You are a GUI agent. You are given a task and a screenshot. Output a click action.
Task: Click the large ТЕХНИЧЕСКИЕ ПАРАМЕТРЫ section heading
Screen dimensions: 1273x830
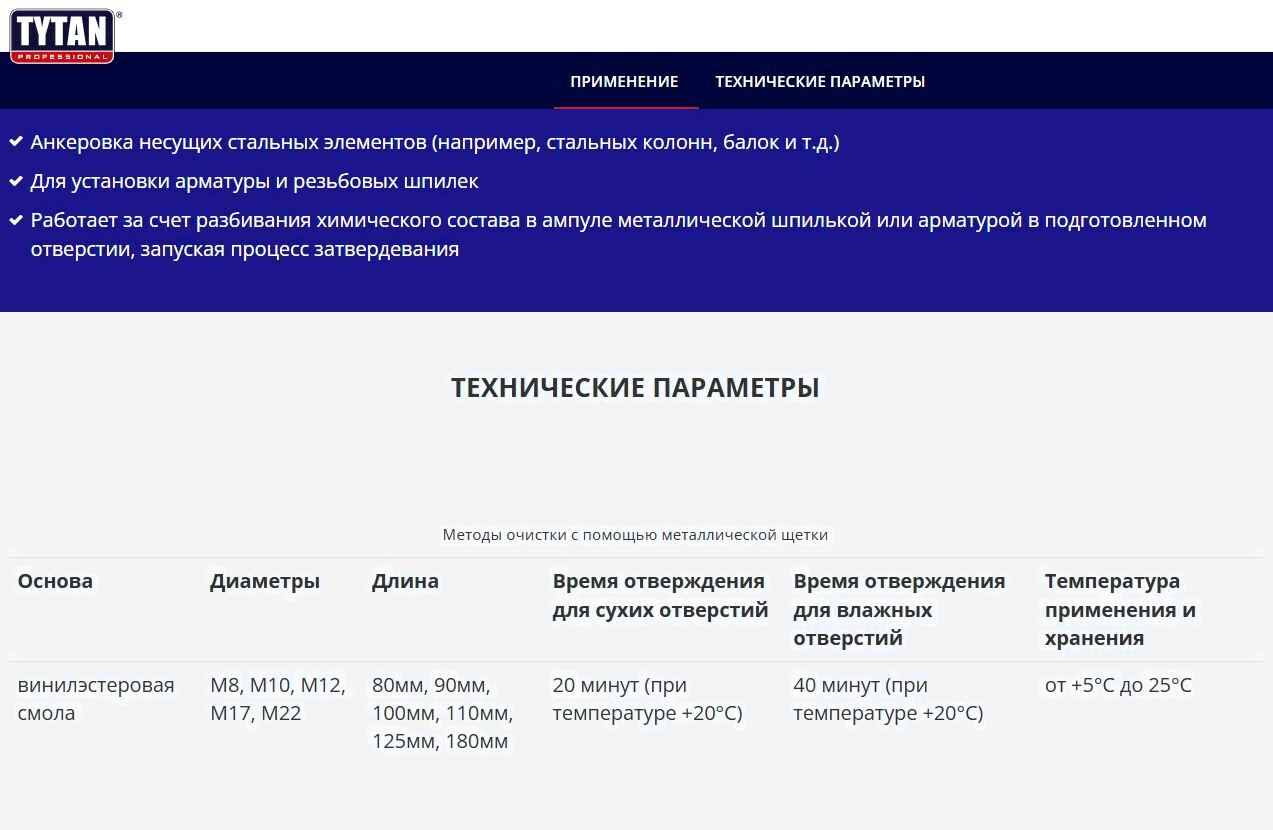click(635, 388)
